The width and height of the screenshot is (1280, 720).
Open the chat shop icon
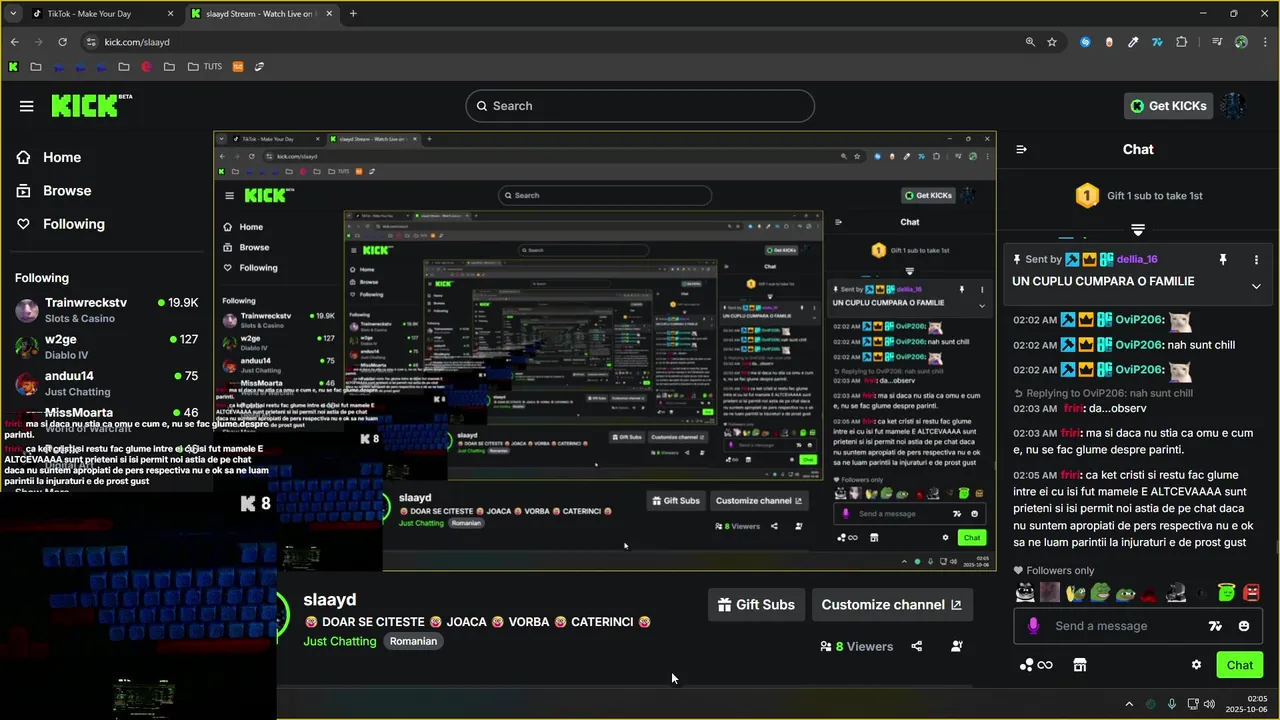(1079, 665)
